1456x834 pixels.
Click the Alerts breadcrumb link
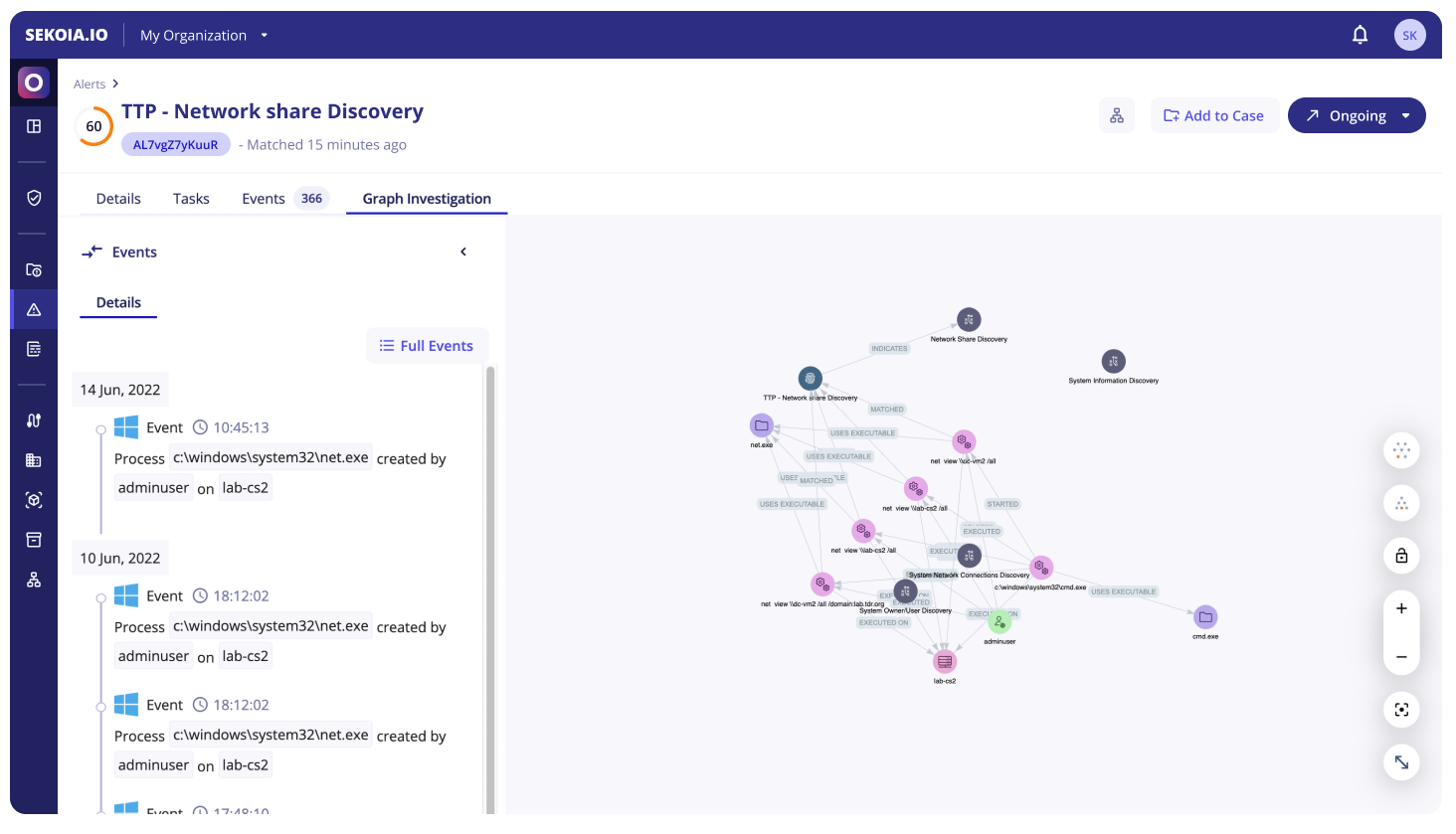(90, 84)
